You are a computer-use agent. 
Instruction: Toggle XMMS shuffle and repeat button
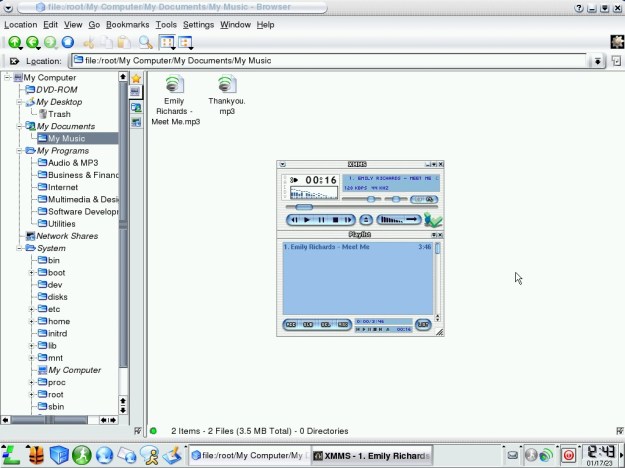(397, 219)
